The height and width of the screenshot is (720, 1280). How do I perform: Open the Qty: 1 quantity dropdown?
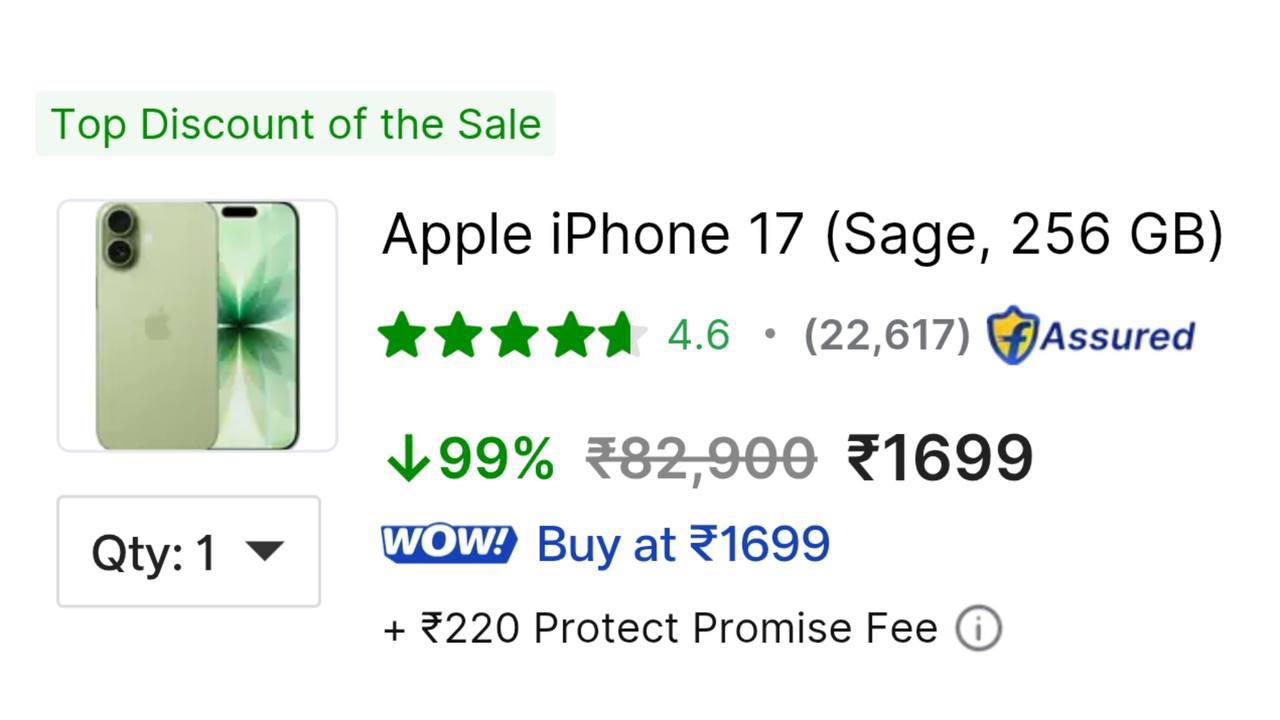pos(189,551)
